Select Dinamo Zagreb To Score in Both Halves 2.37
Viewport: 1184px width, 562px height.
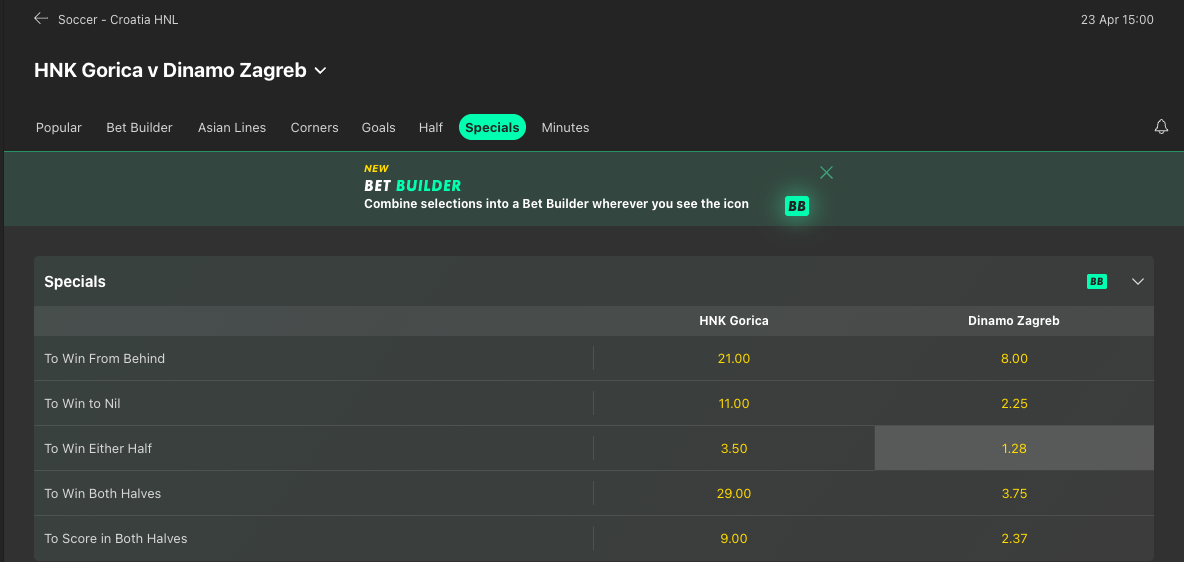[1014, 538]
